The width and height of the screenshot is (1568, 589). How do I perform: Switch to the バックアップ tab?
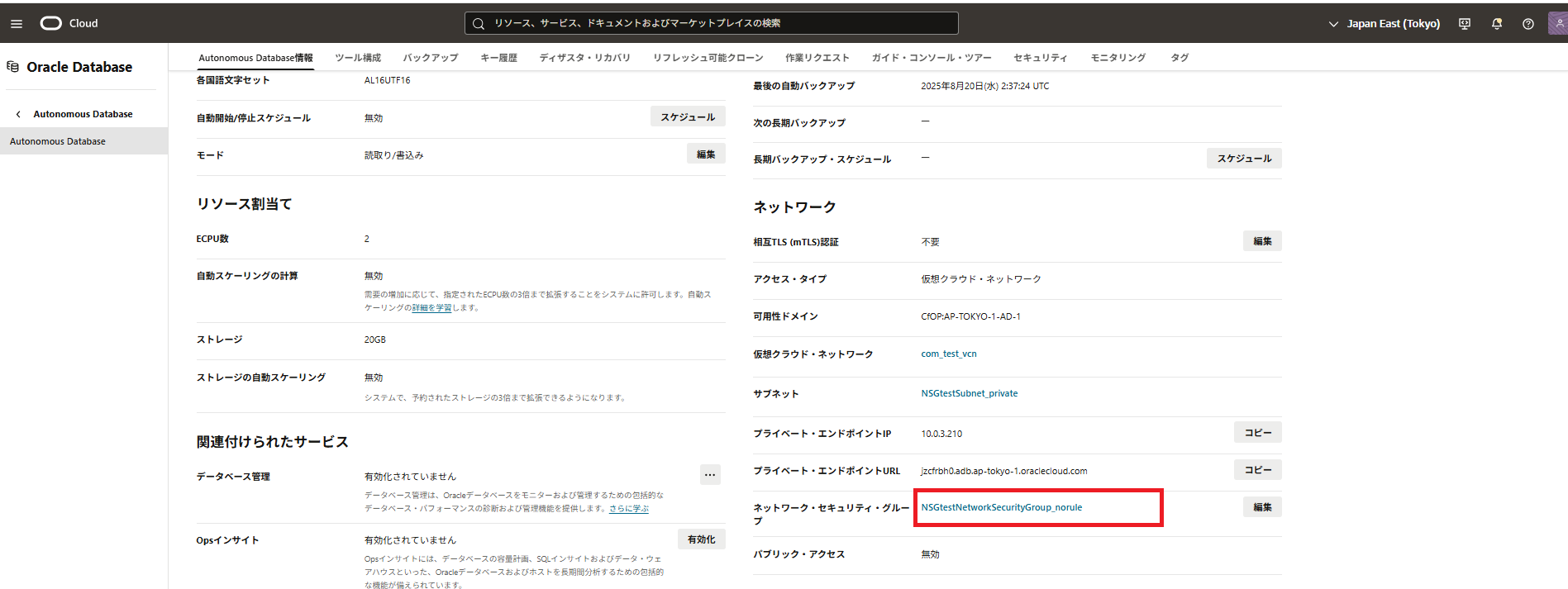431,58
